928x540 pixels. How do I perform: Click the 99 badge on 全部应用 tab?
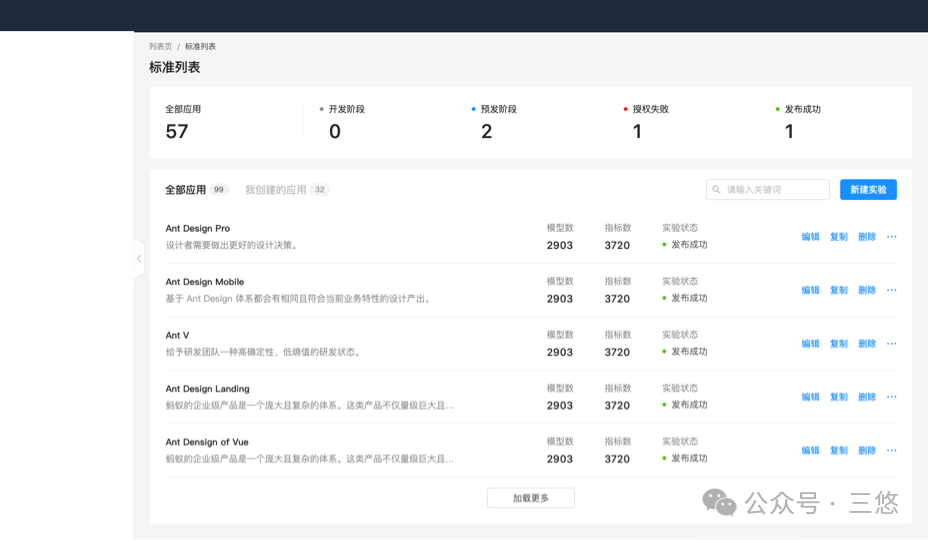[218, 189]
